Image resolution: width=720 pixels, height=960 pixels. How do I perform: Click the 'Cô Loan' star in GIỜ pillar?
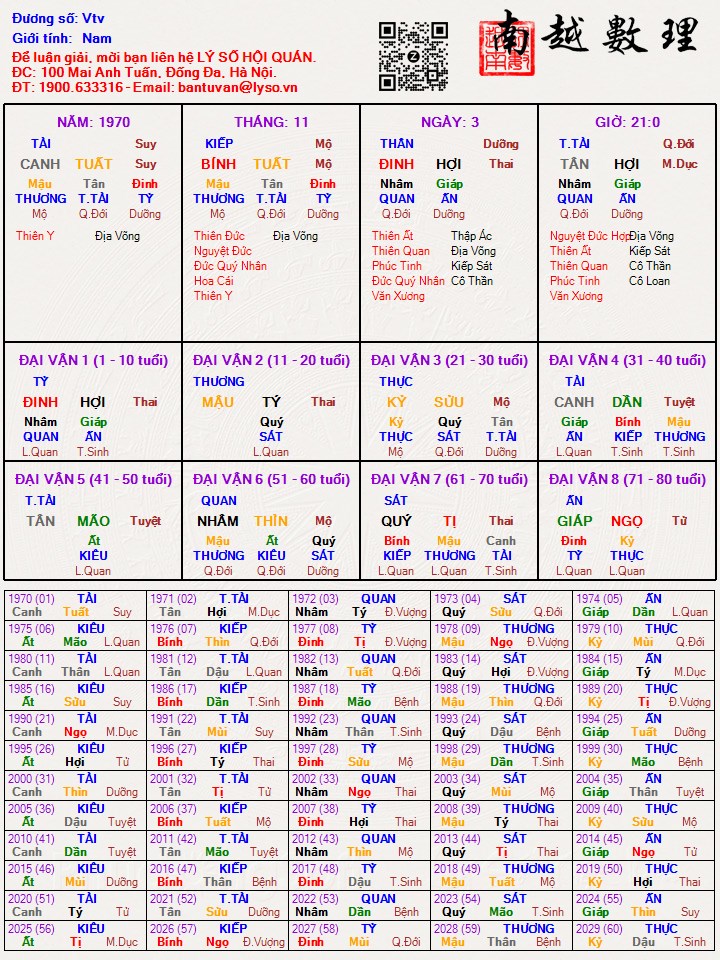pyautogui.click(x=650, y=281)
